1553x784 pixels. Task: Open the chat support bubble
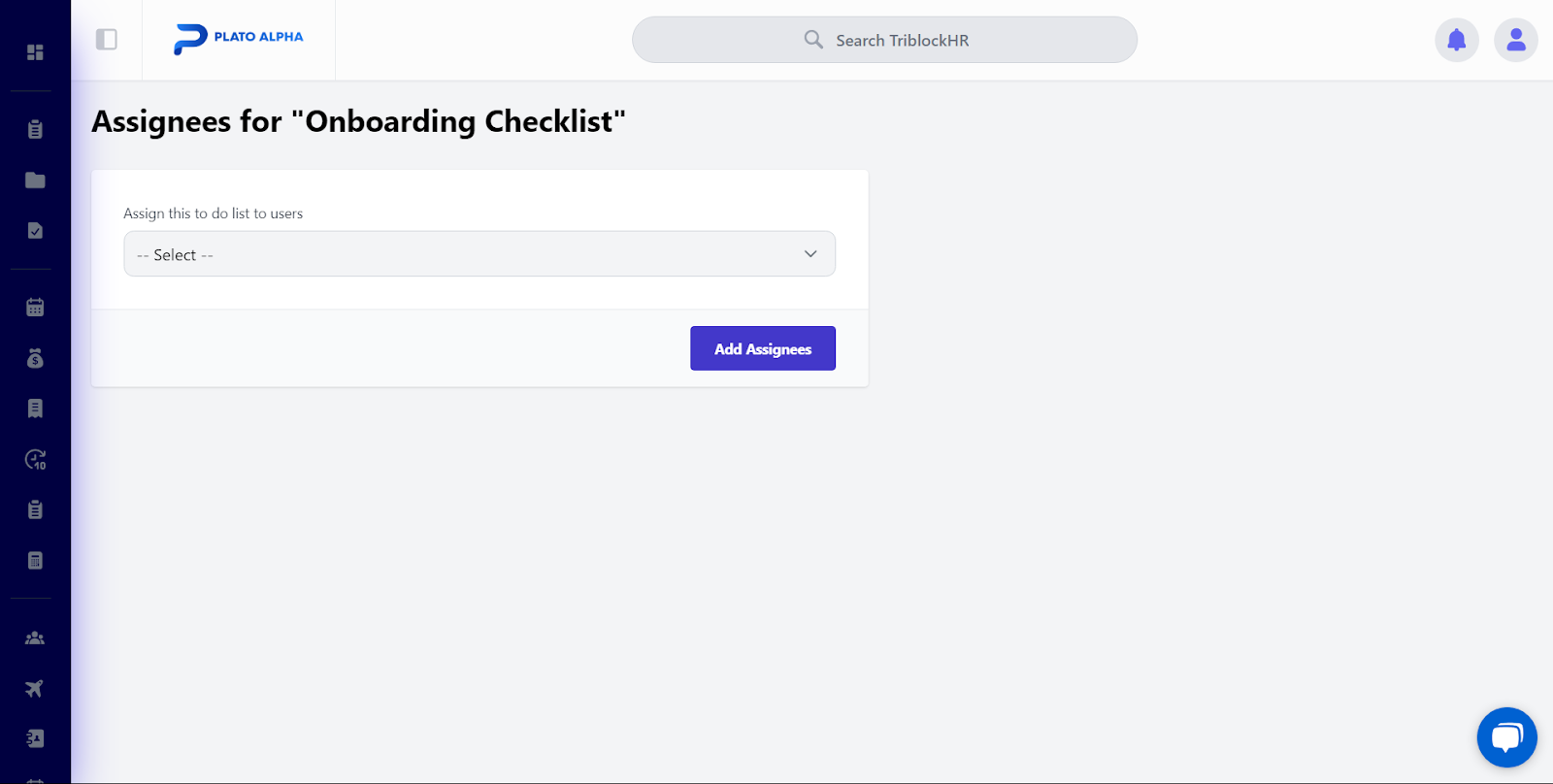[x=1507, y=737]
